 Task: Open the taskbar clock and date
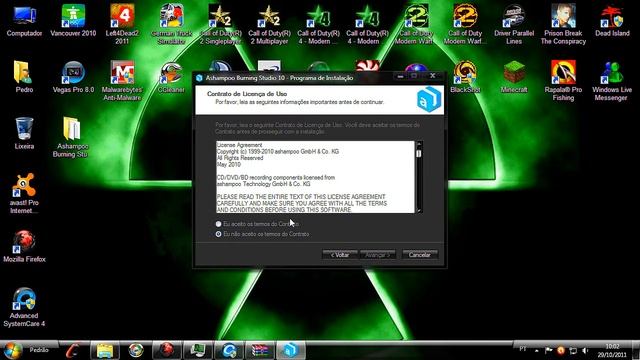(612, 351)
